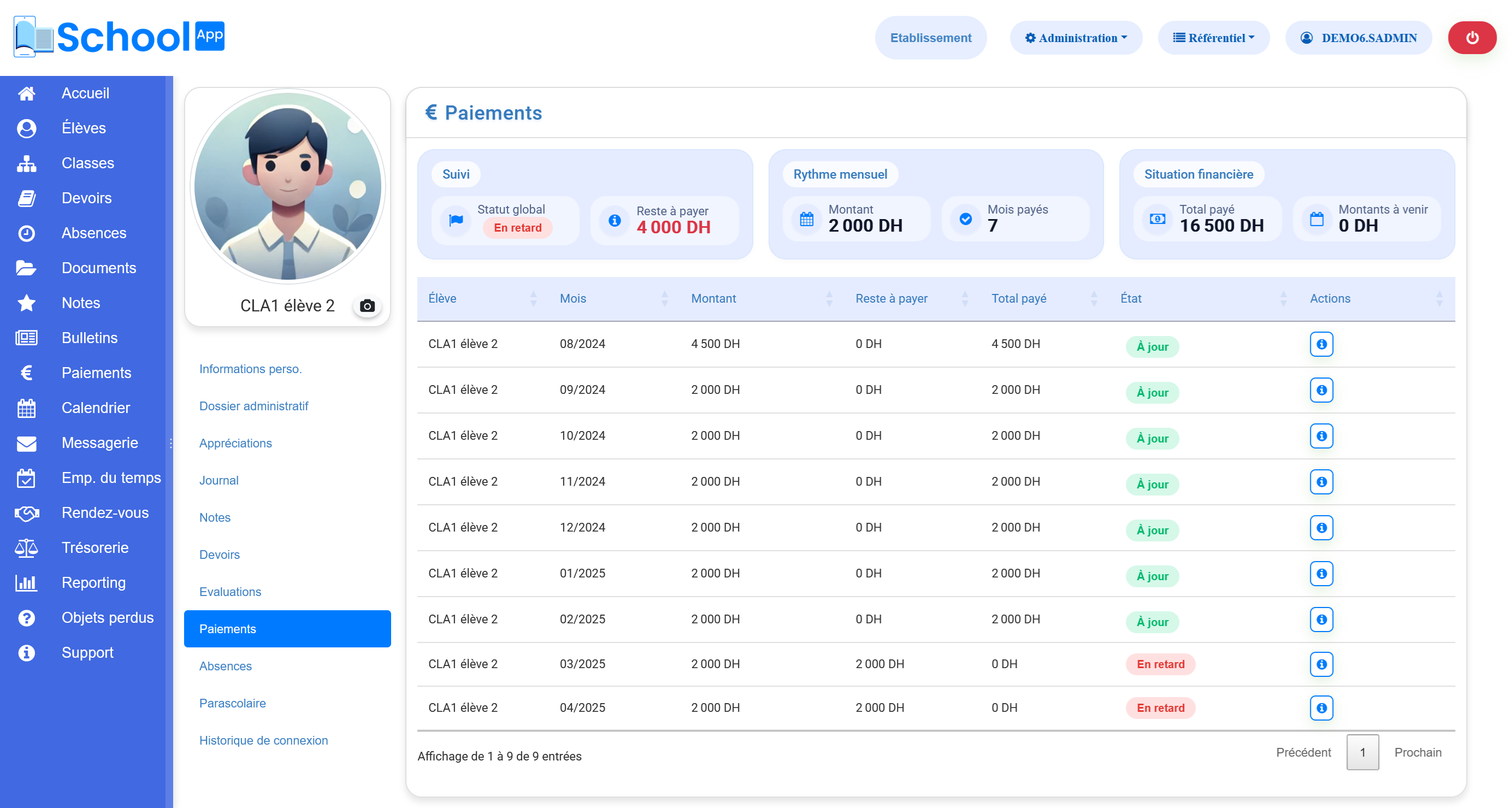Open the DEMO6.SADMIN account menu
Screen dimensions: 1512x808
1358,37
